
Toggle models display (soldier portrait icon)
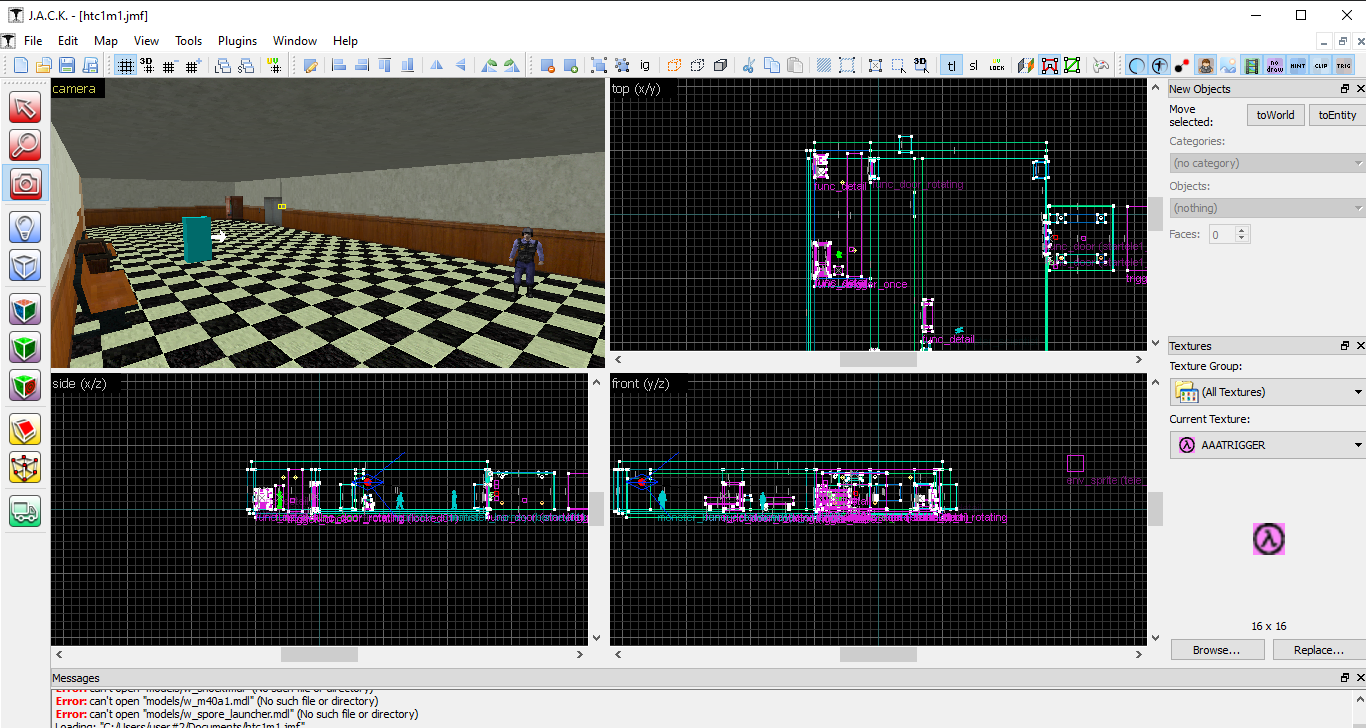tap(1206, 65)
